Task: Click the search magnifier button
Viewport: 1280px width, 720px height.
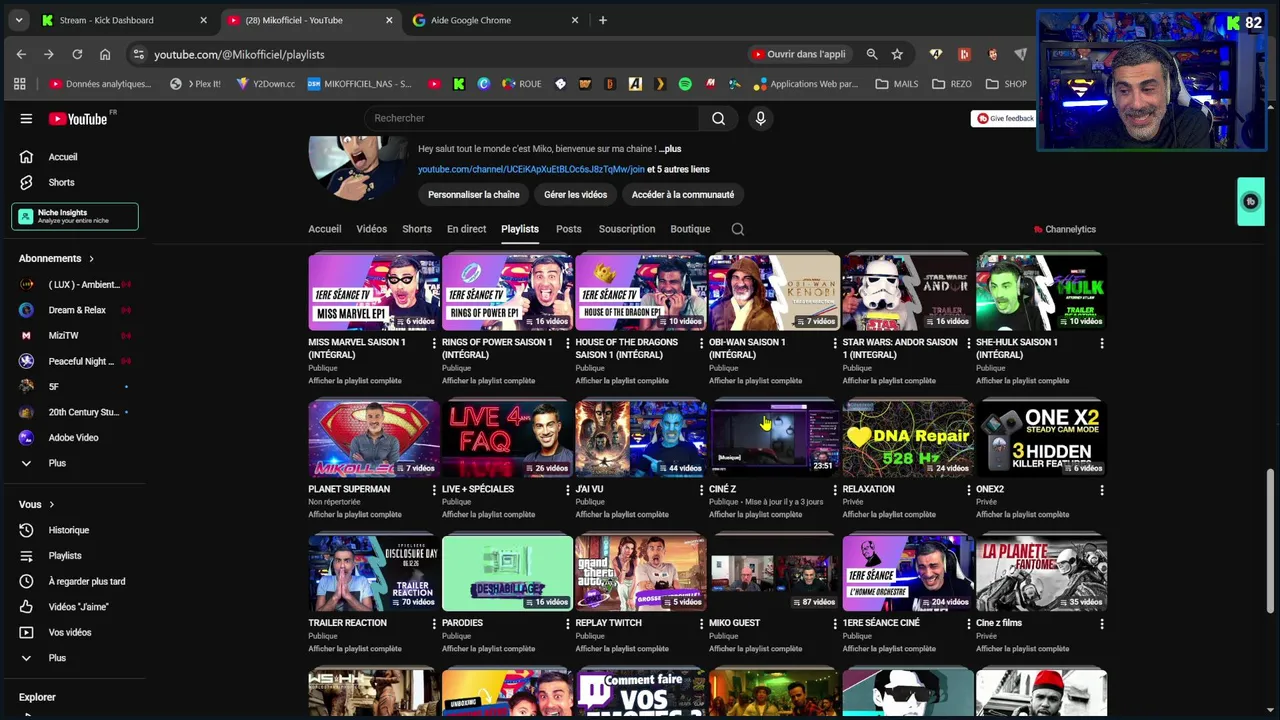Action: tap(718, 118)
